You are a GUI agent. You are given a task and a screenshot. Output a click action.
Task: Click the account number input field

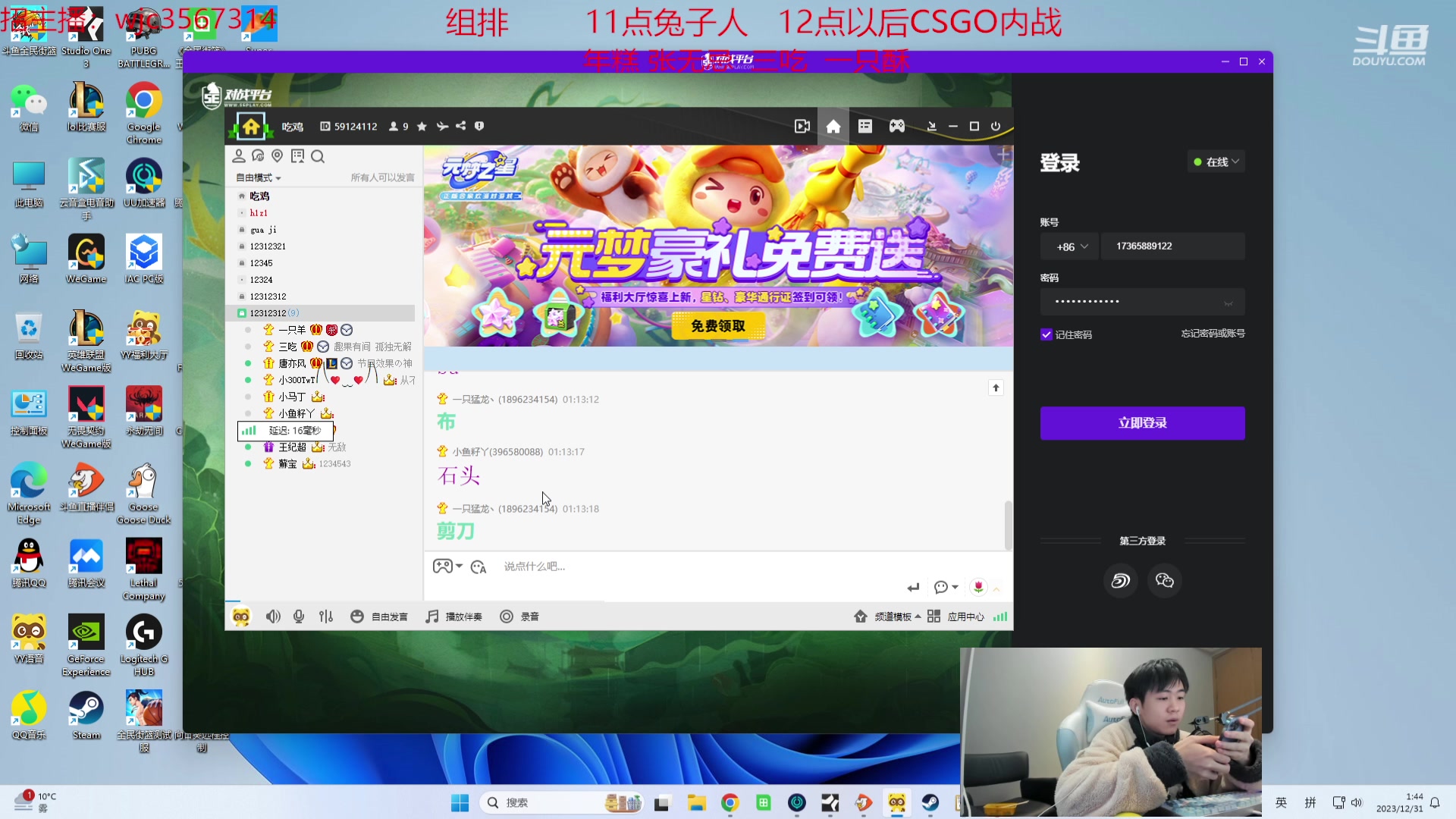pos(1173,246)
